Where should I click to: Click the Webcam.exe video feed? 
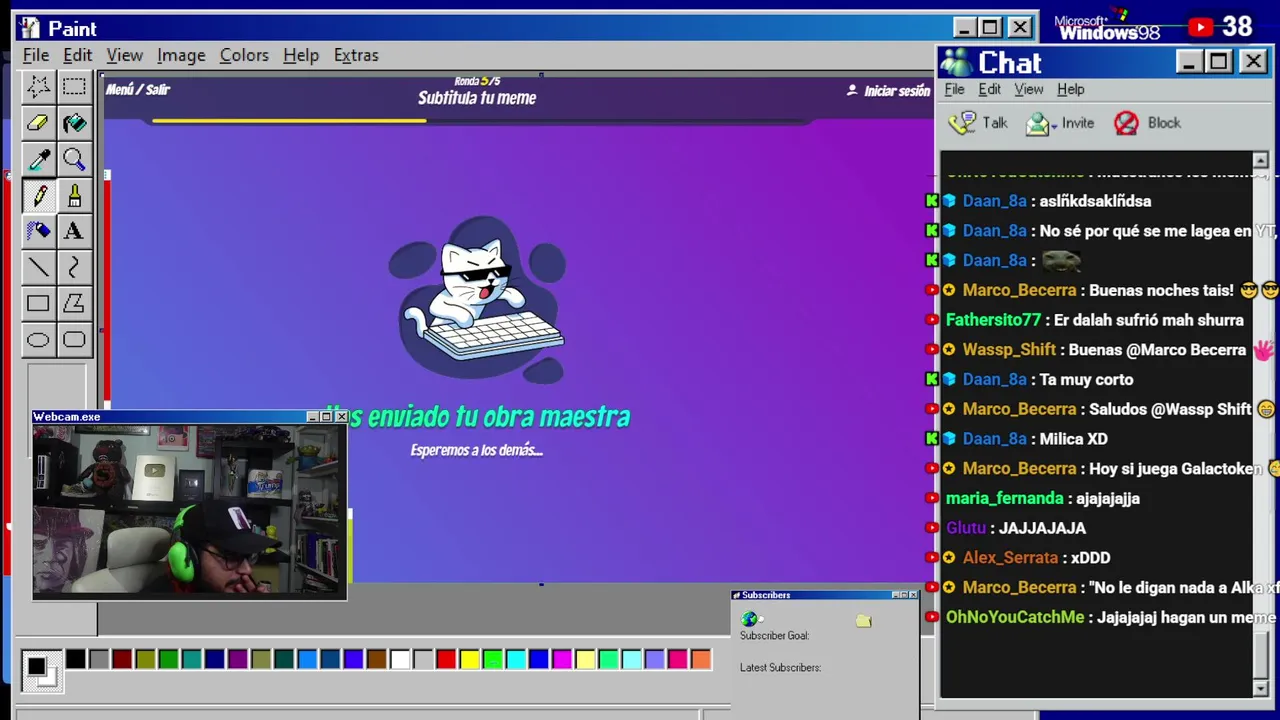coord(190,511)
